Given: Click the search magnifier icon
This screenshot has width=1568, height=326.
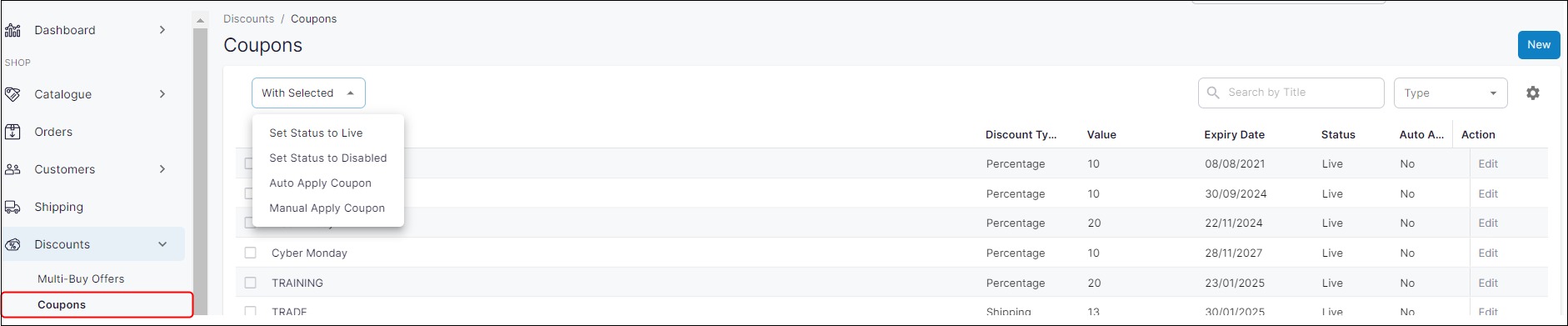Looking at the screenshot, I should click(x=1213, y=93).
